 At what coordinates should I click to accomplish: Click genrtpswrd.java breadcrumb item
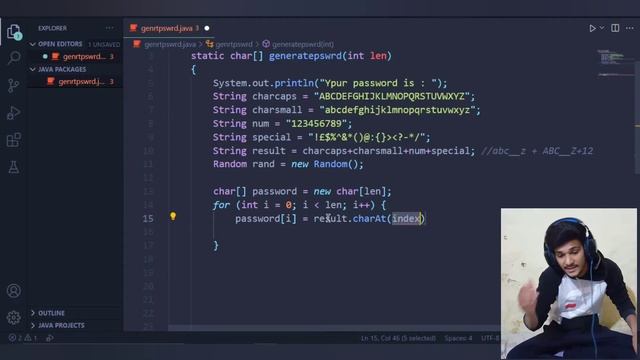[169, 44]
